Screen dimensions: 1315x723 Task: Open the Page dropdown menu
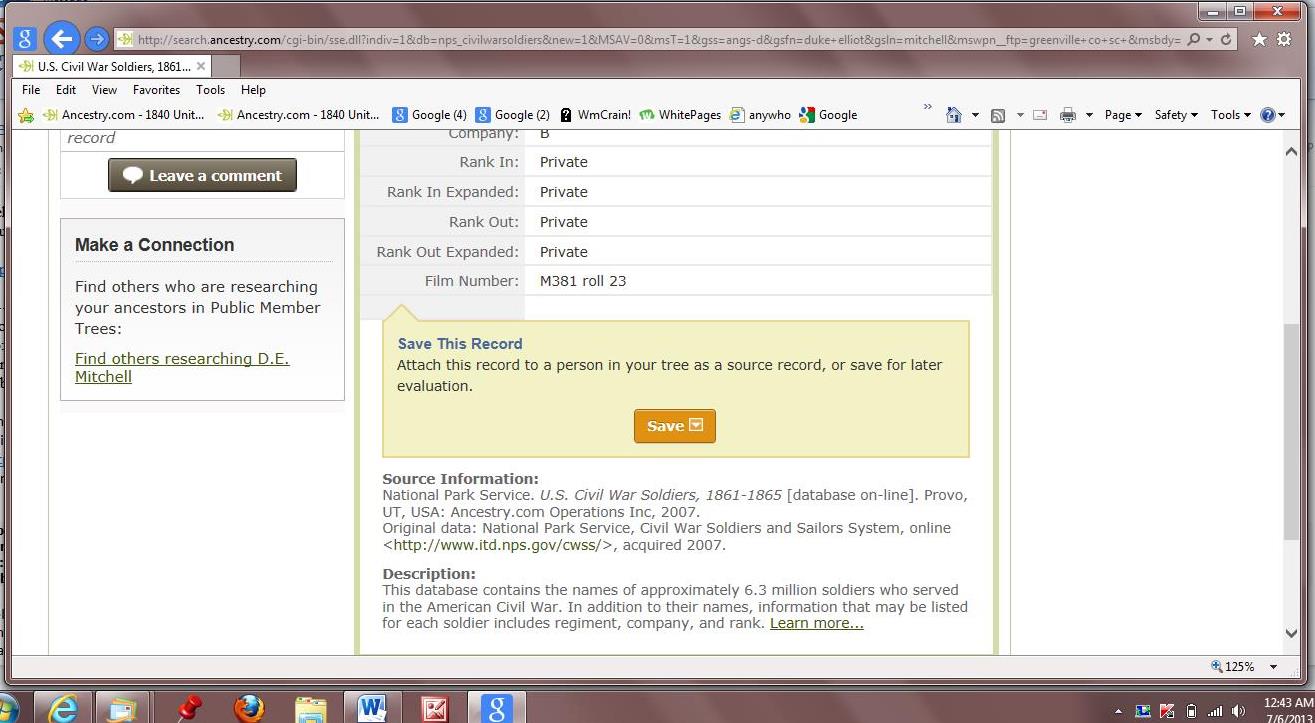click(1123, 115)
